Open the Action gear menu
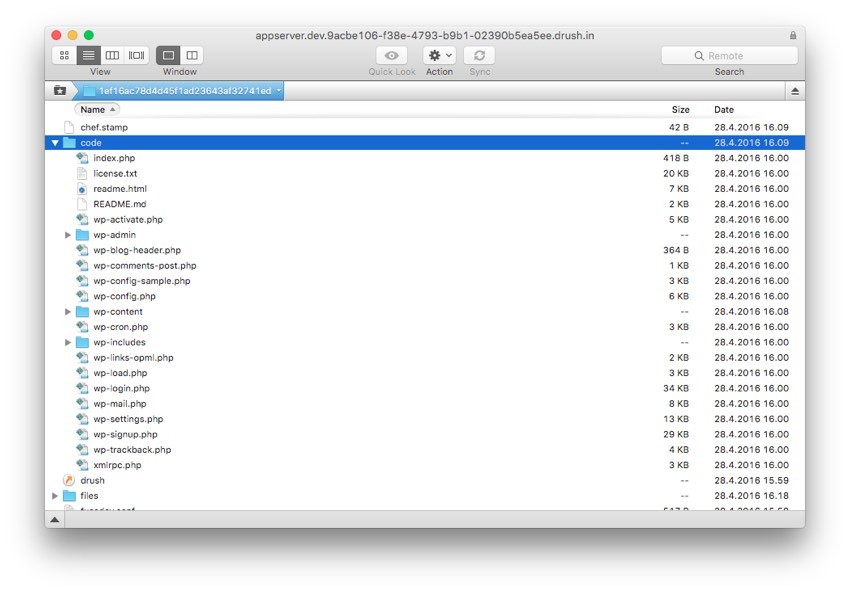 coord(440,55)
